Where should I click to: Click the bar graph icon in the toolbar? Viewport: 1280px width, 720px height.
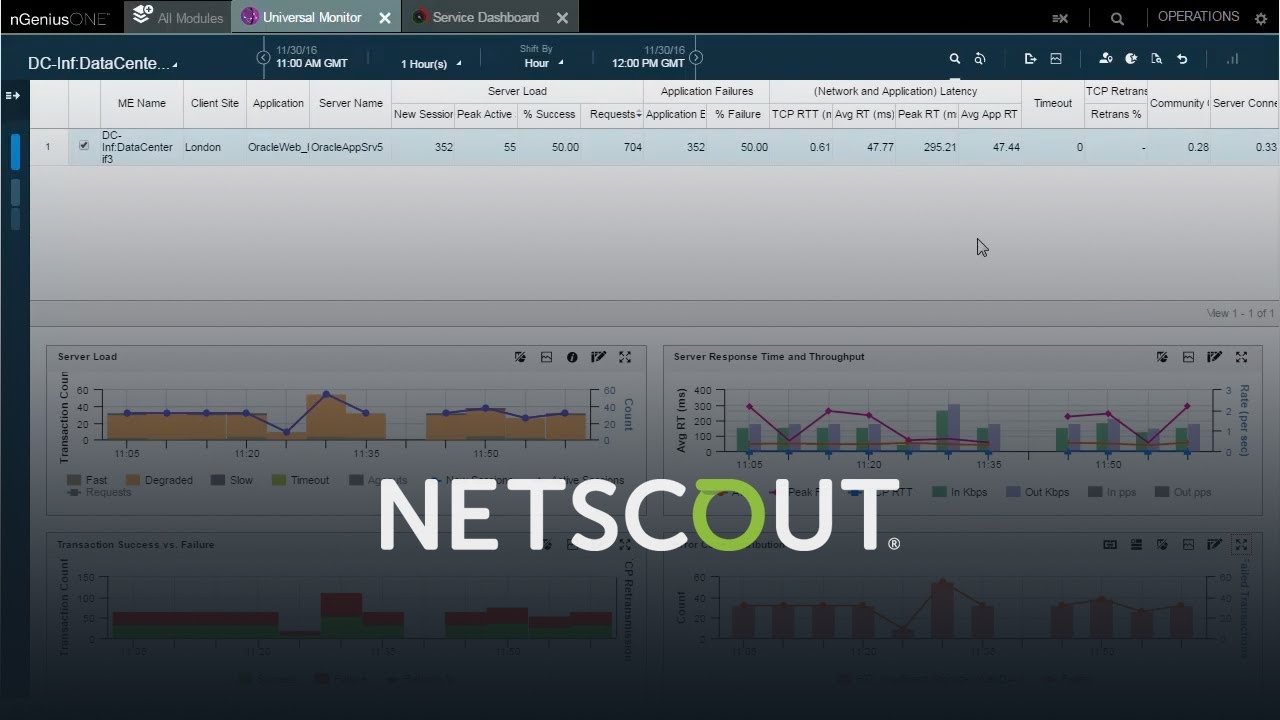1232,59
